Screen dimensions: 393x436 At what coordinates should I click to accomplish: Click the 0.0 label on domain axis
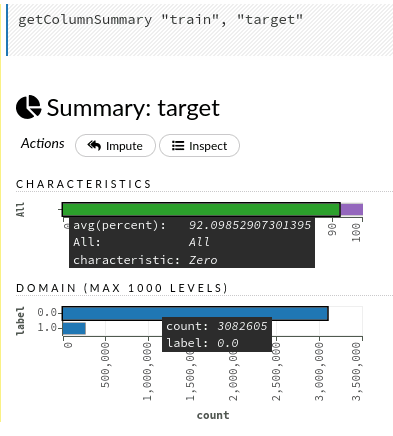(47, 312)
